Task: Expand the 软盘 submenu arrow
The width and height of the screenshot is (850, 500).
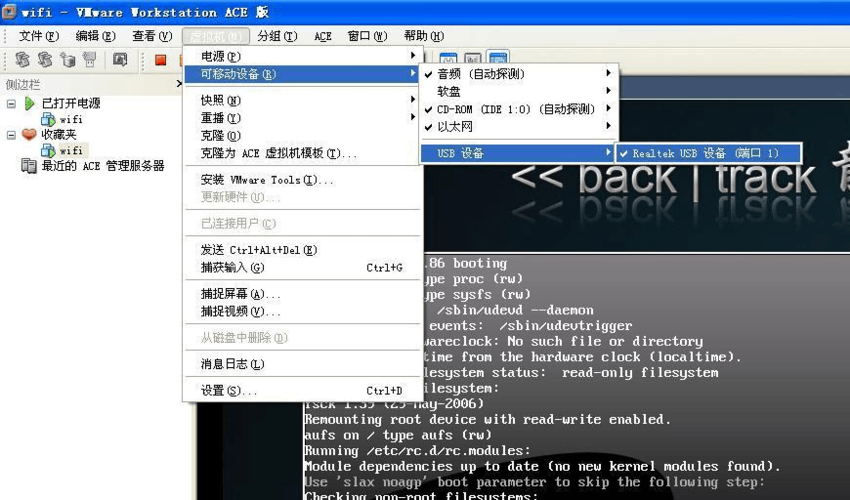Action: pyautogui.click(x=608, y=91)
